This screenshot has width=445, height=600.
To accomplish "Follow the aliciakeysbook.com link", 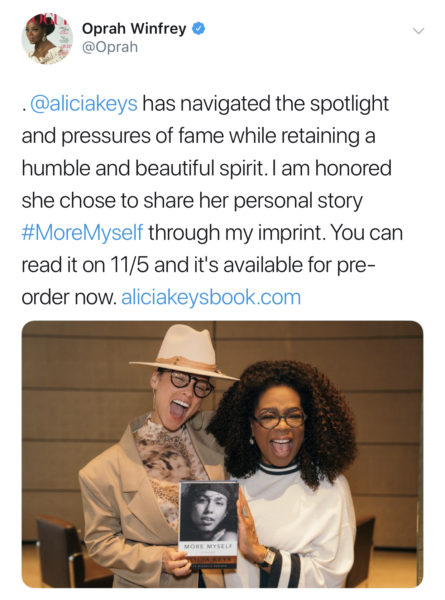I will click(x=211, y=297).
